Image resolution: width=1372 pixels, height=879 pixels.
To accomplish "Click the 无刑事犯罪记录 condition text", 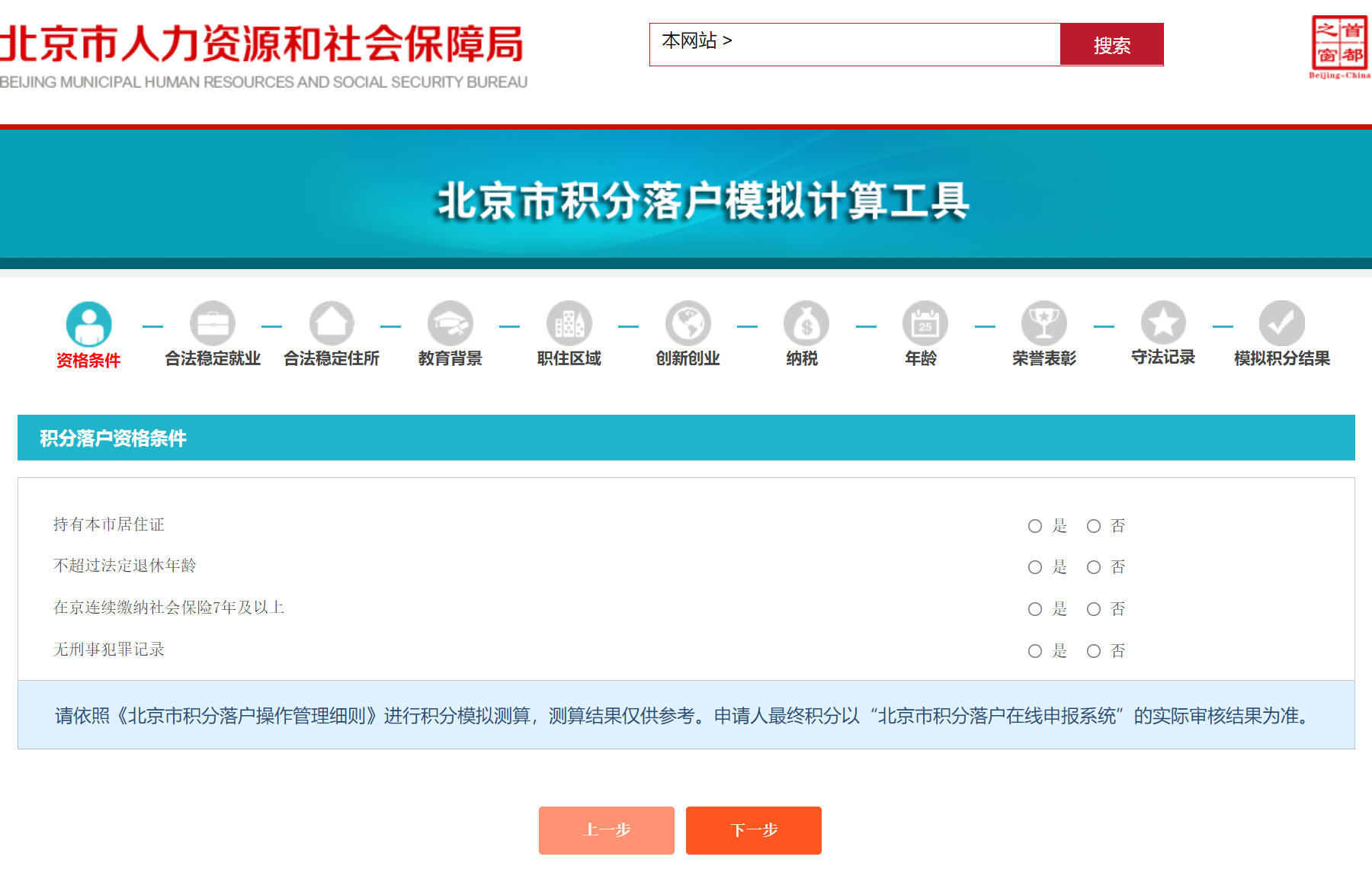I will point(109,650).
